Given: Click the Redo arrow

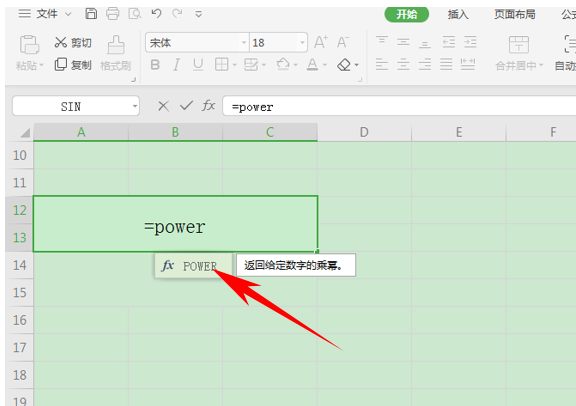Looking at the screenshot, I should pos(177,14).
